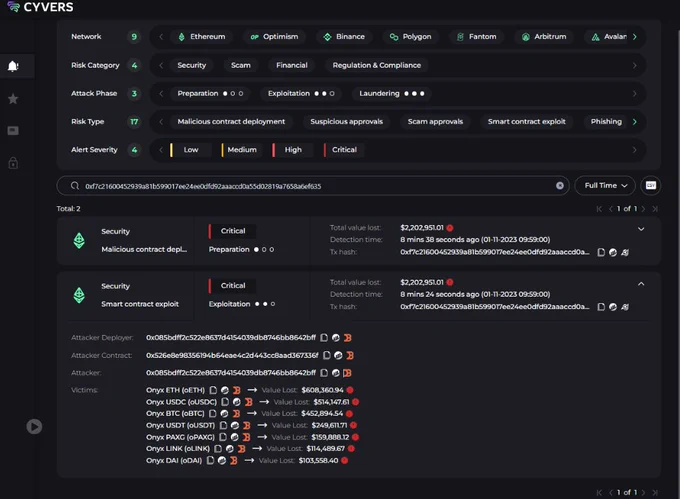
Task: Filter by Arbitrum network
Action: click(x=544, y=37)
